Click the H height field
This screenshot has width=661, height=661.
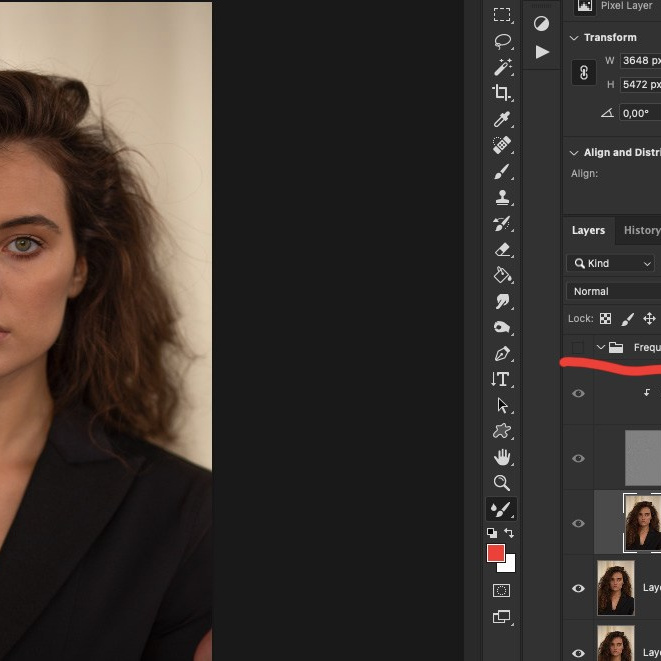coord(641,85)
